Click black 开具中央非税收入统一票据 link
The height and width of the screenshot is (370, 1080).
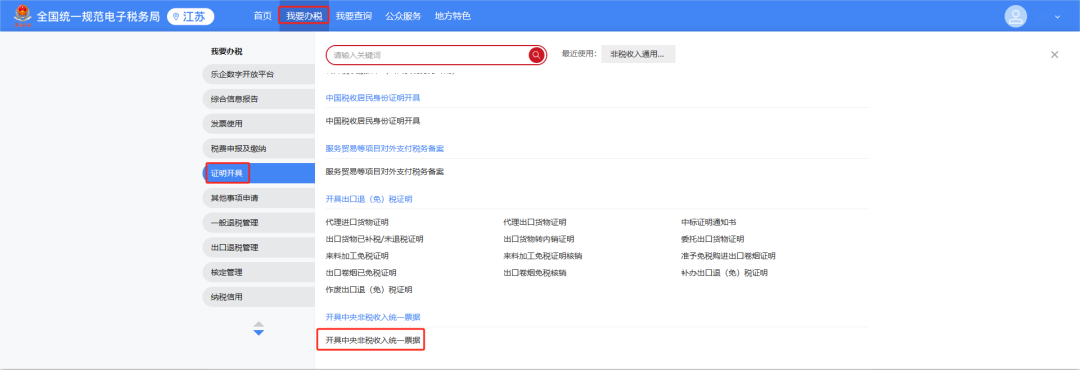coord(373,340)
